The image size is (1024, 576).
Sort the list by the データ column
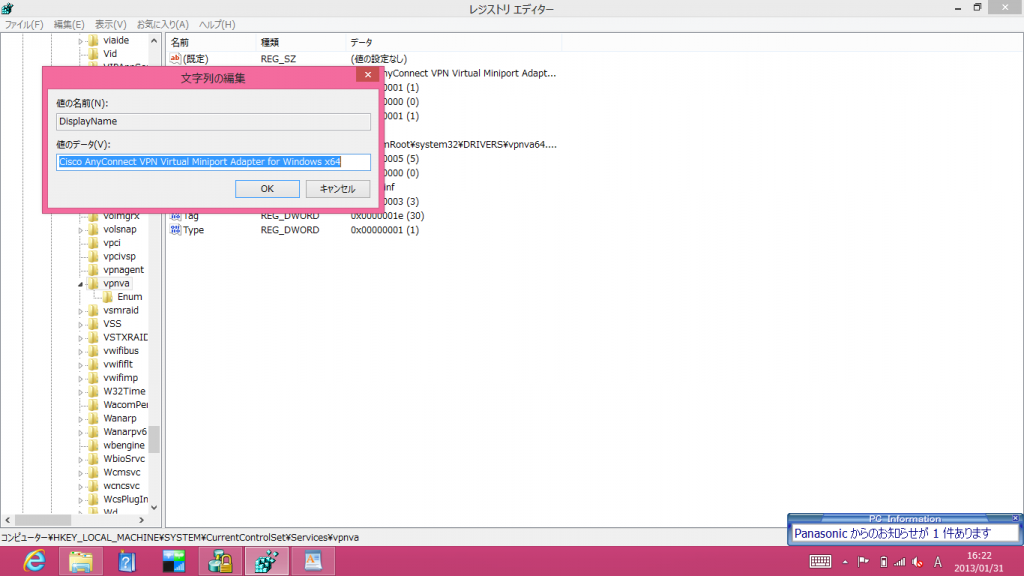tap(453, 42)
